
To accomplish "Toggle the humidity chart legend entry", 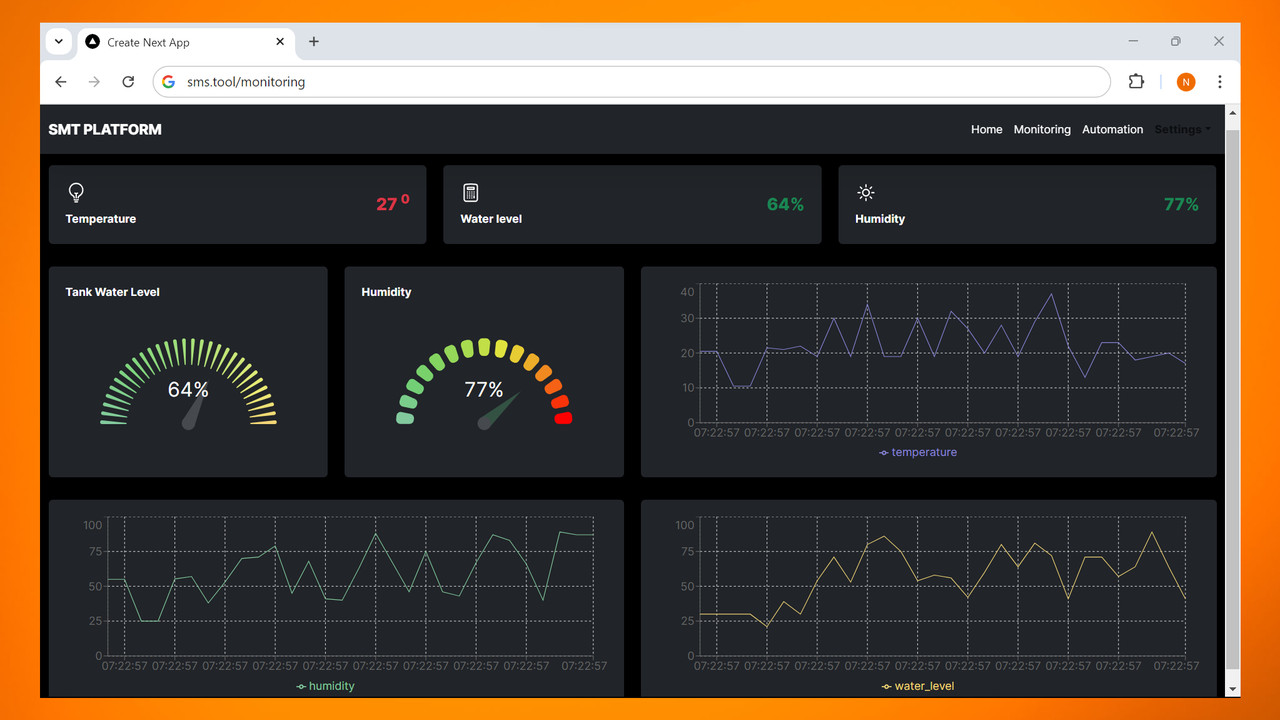I will [x=326, y=686].
